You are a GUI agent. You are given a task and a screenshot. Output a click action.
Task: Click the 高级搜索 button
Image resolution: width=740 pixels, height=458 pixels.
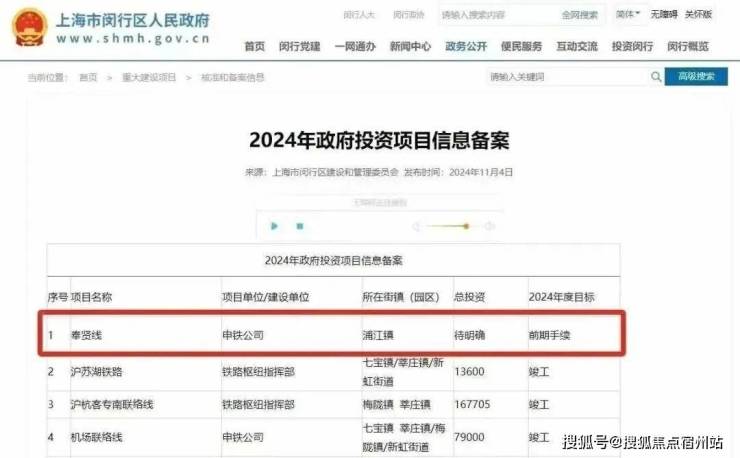696,76
